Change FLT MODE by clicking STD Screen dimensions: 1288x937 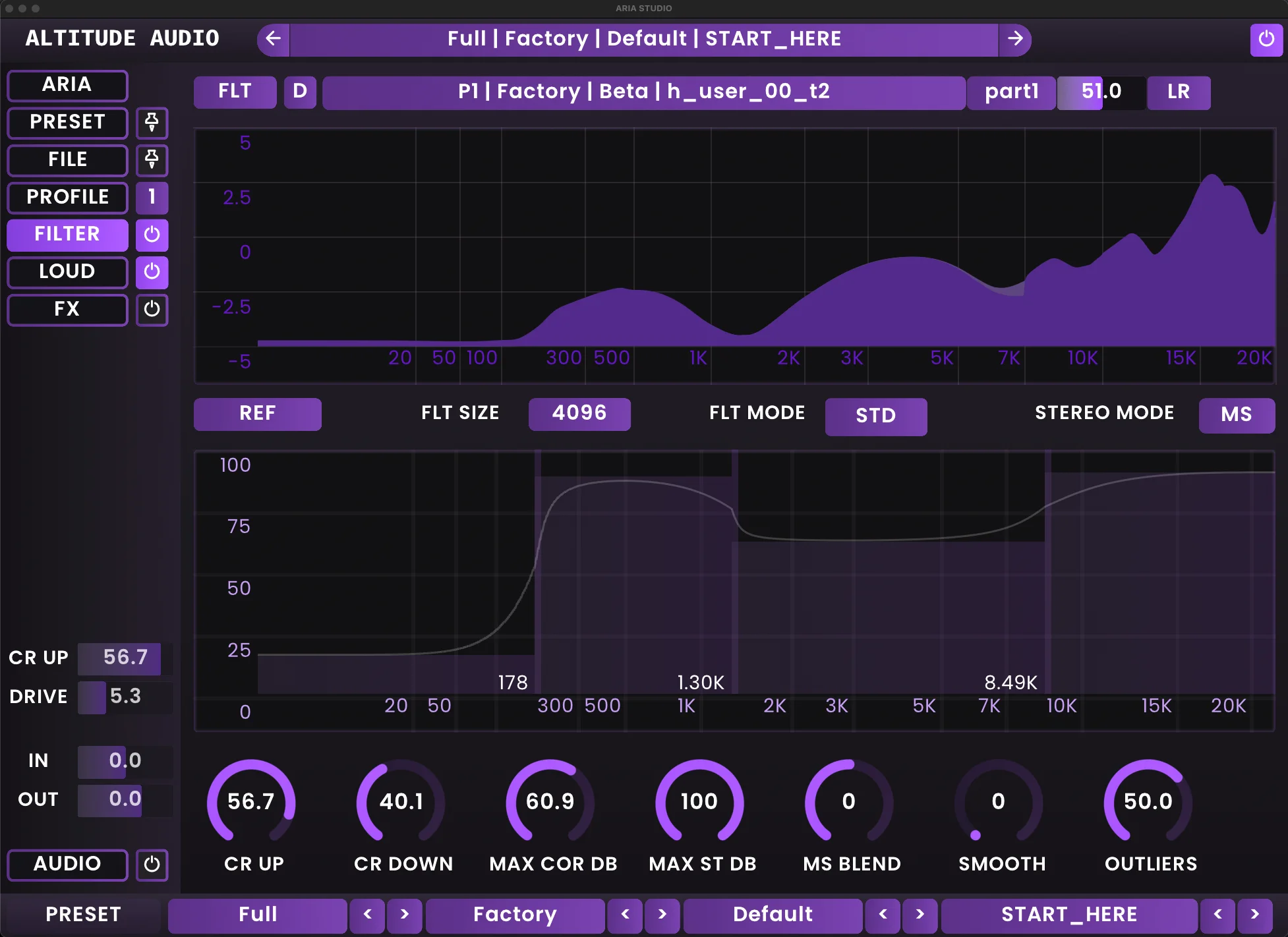point(876,416)
